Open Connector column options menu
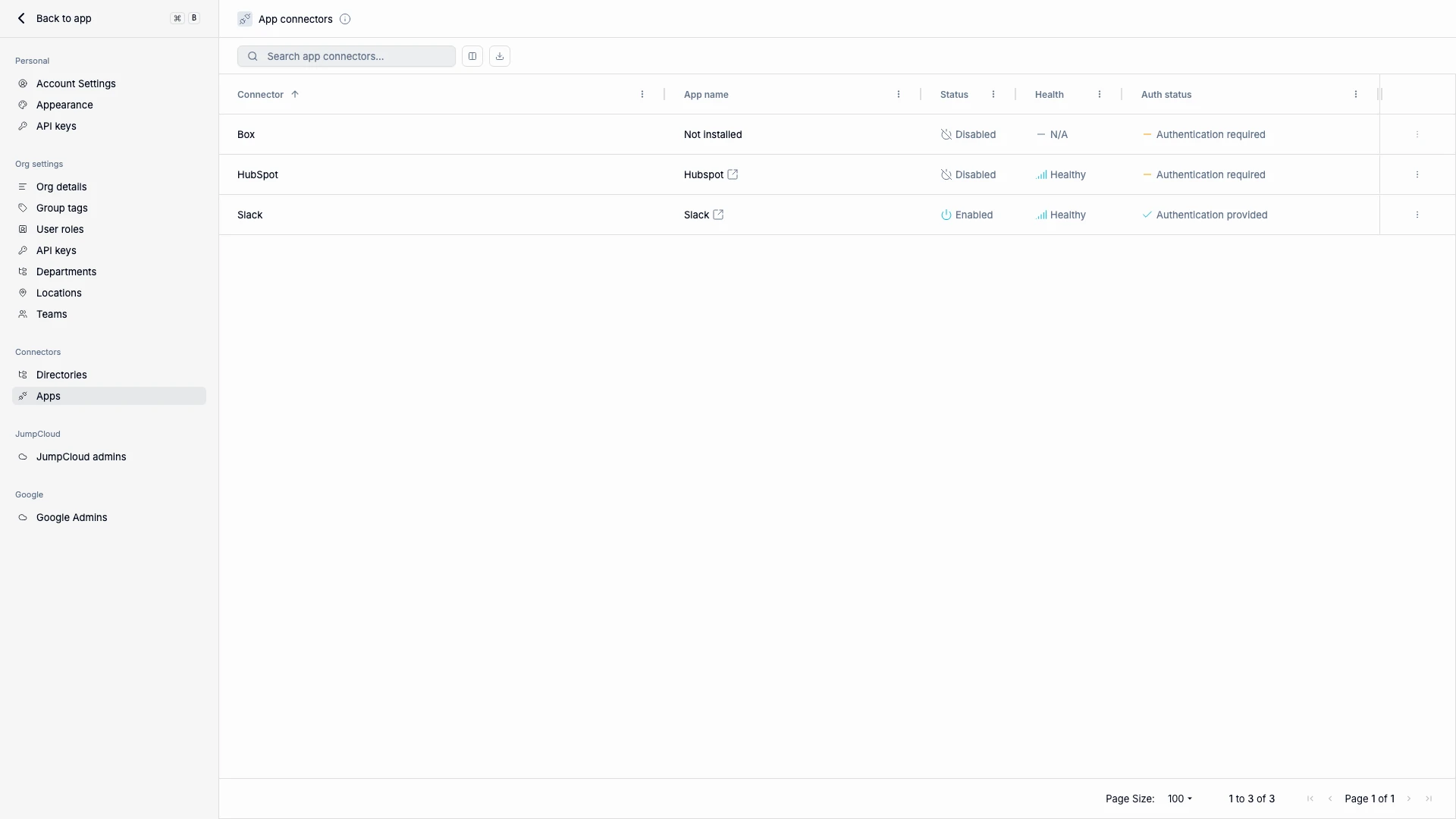The width and height of the screenshot is (1456, 819). pos(642,95)
